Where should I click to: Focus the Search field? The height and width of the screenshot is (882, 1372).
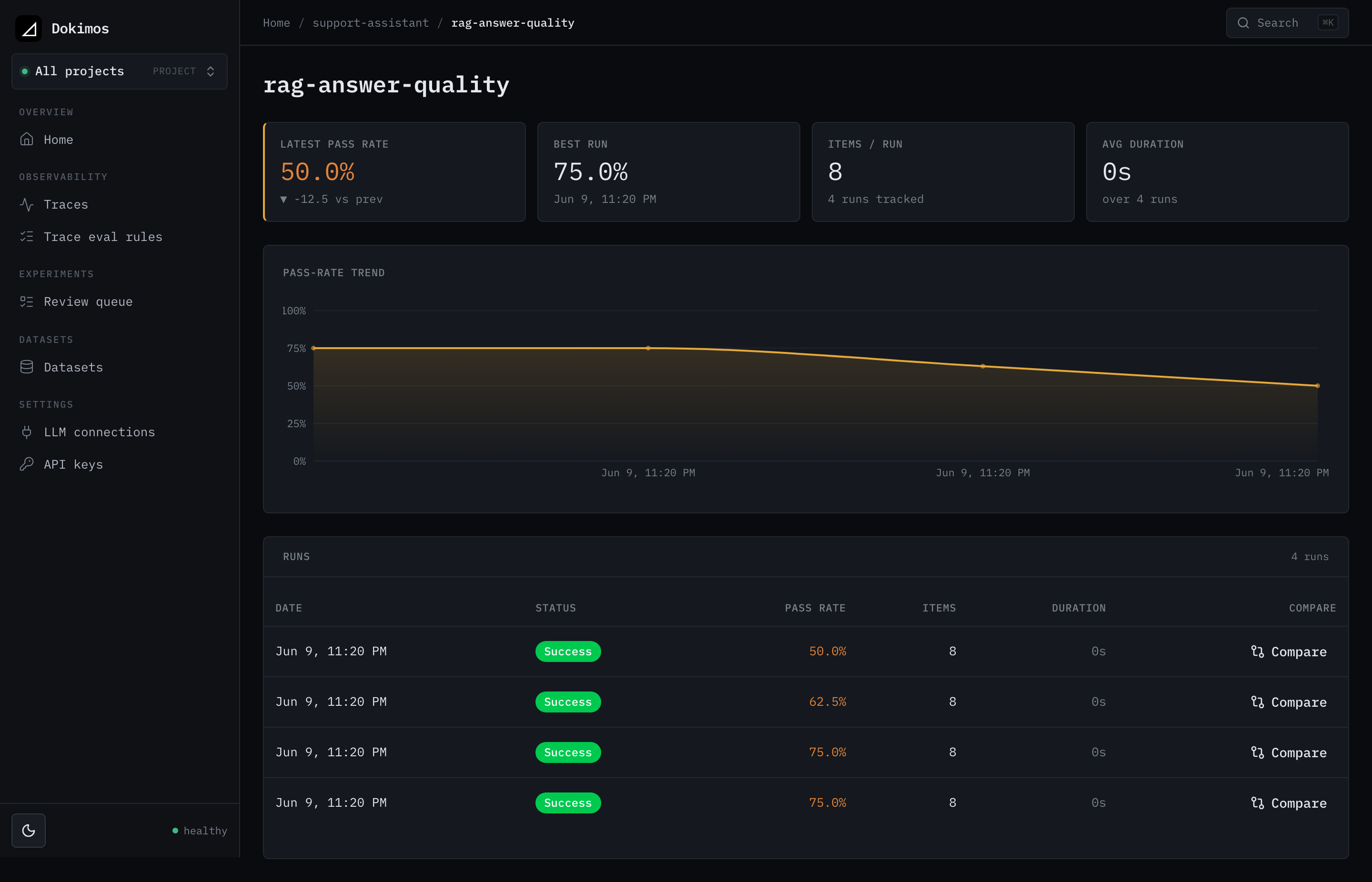click(x=1287, y=23)
